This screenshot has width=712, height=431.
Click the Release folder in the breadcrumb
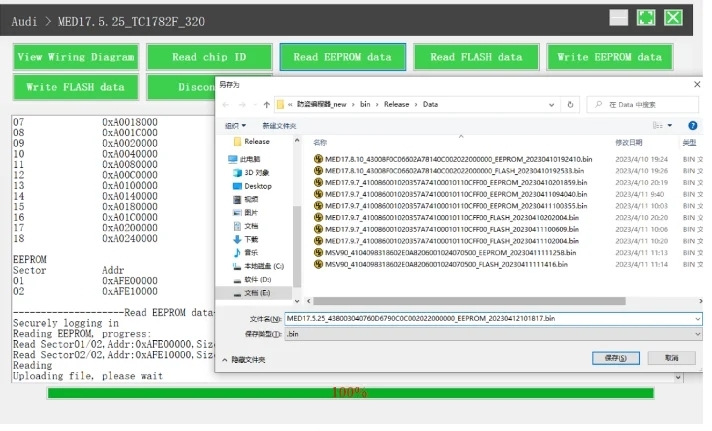(x=396, y=104)
